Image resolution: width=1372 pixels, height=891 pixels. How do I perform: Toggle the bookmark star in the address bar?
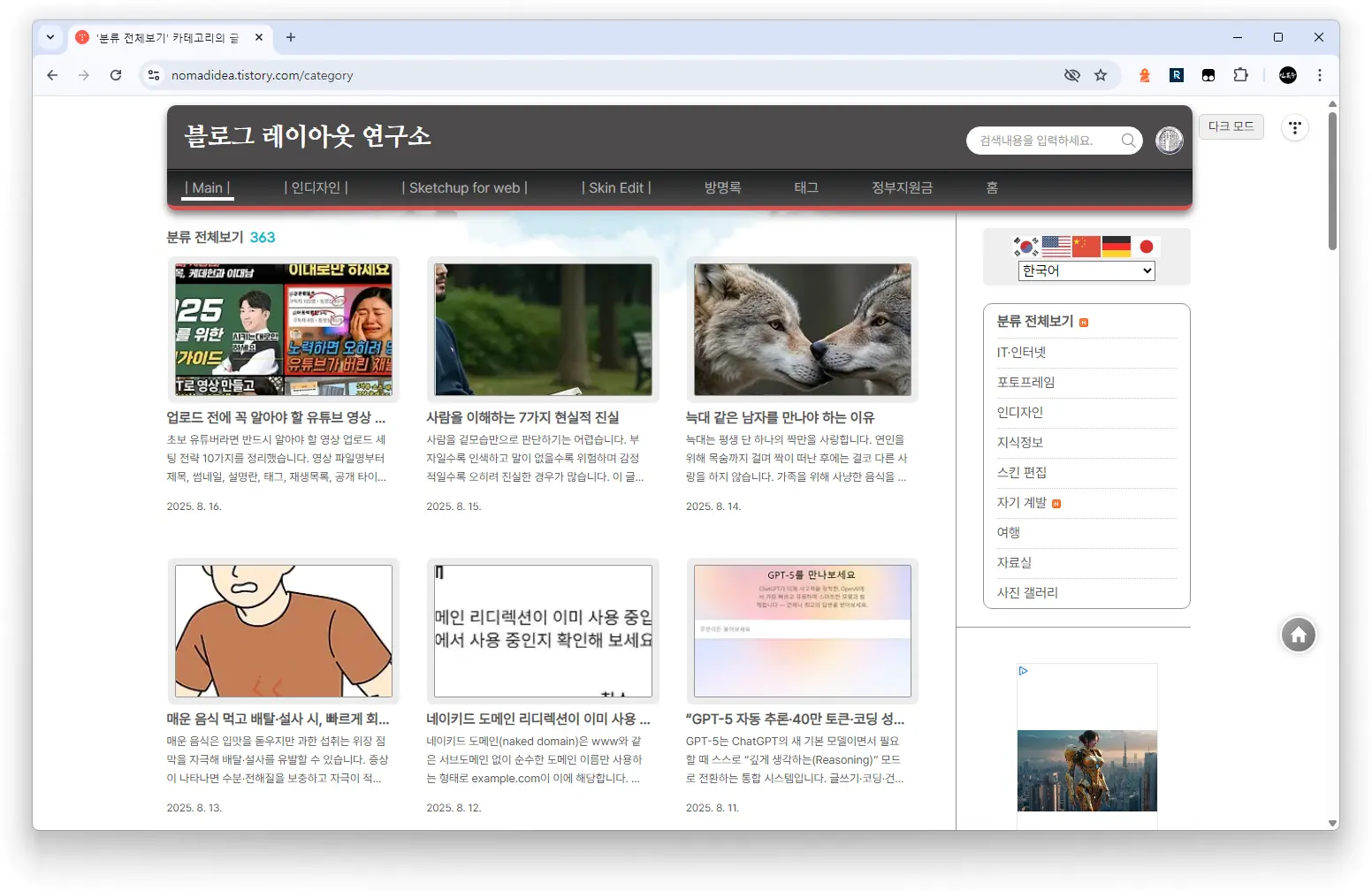click(1101, 75)
